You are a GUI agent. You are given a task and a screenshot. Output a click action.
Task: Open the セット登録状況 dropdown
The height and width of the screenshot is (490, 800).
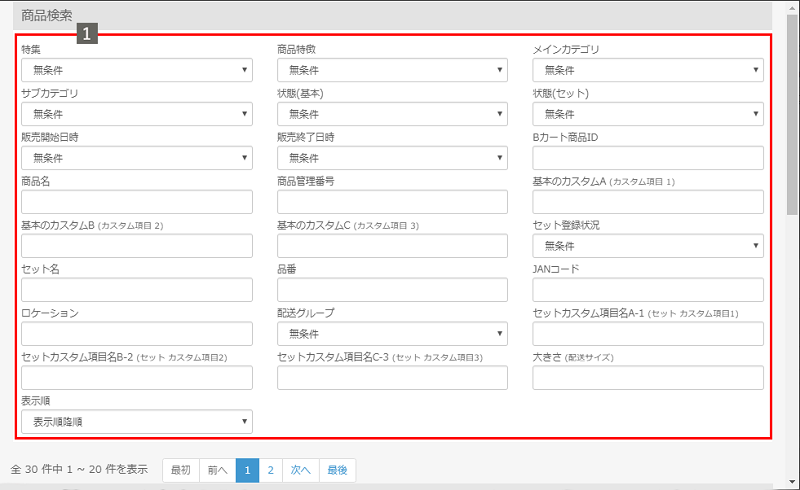coord(648,246)
